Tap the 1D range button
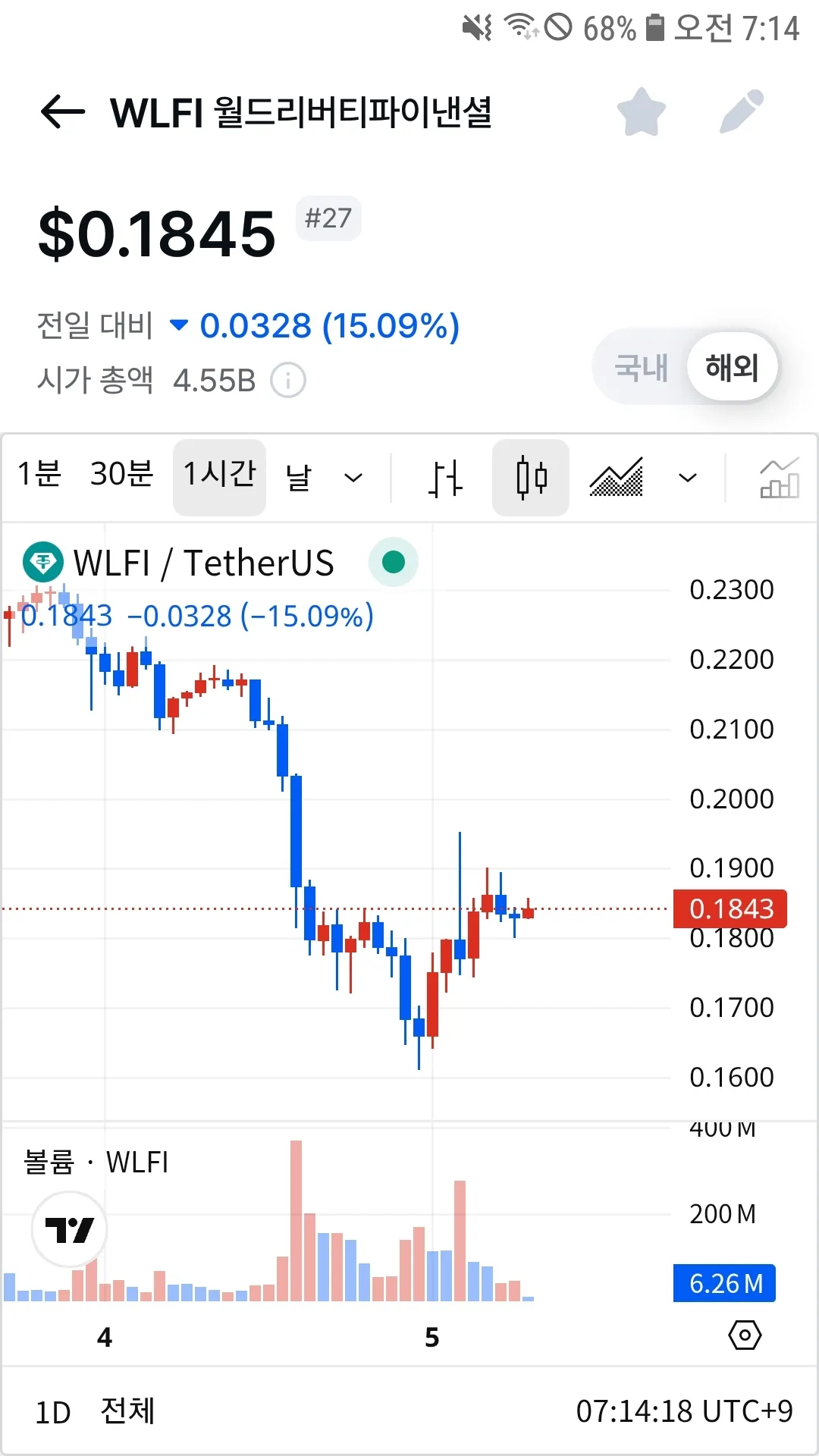The height and width of the screenshot is (1456, 819). click(x=53, y=1413)
